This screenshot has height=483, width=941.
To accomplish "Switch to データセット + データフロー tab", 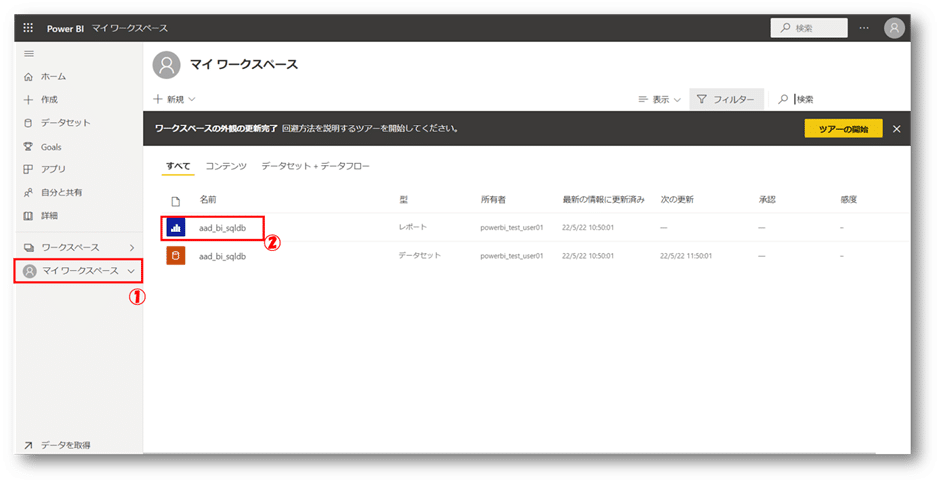I will [x=315, y=166].
